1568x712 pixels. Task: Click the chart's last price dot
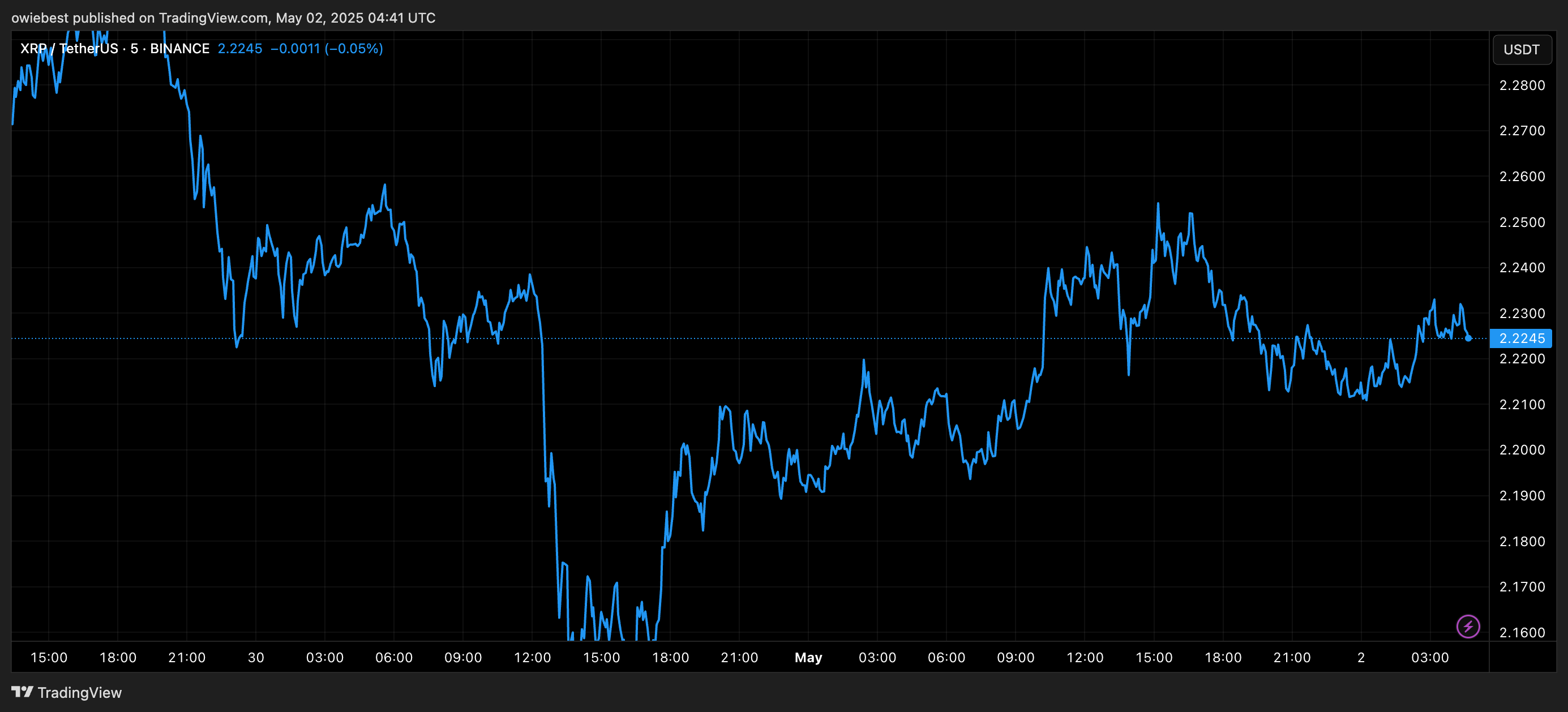pyautogui.click(x=1468, y=338)
